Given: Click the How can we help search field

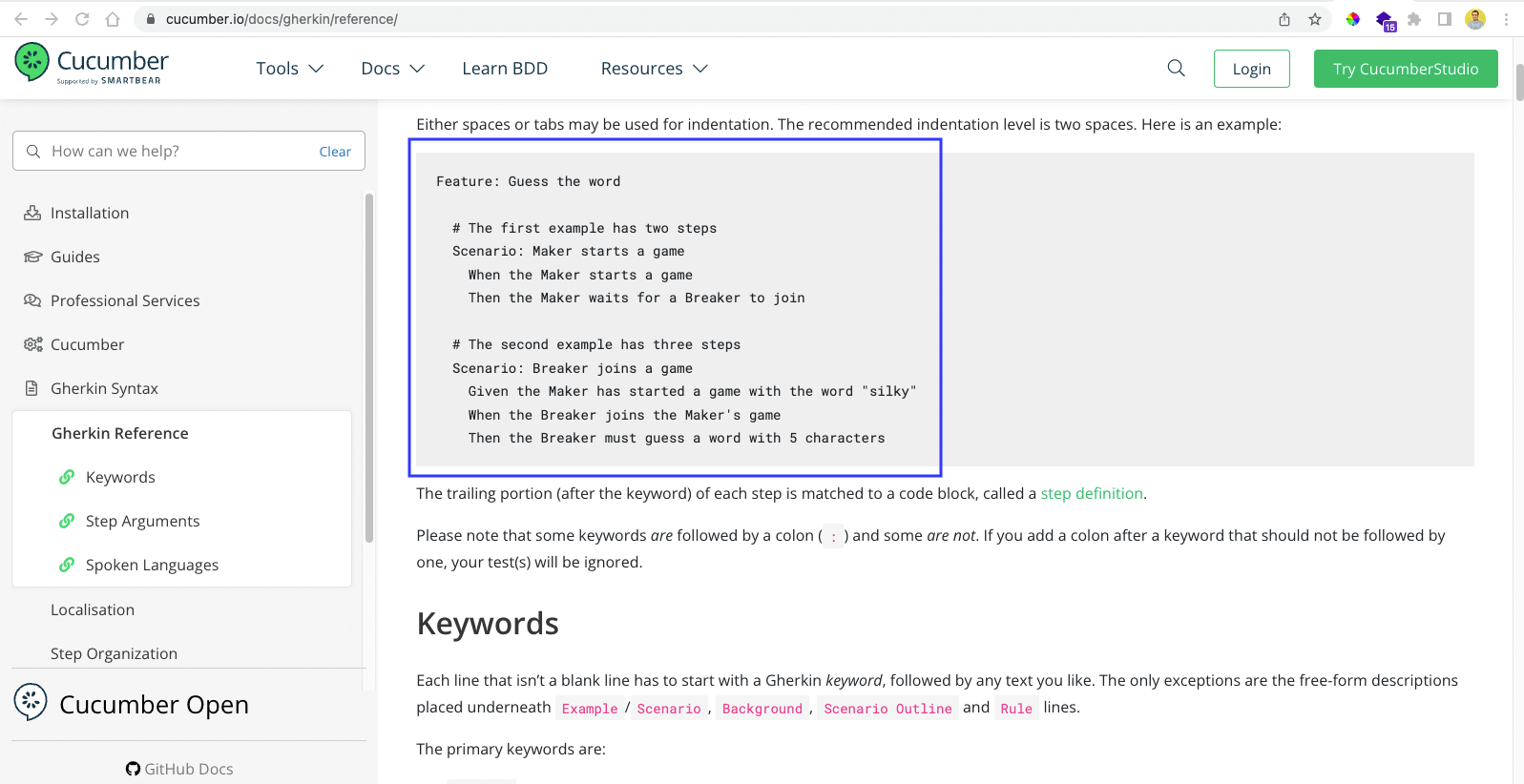Looking at the screenshot, I should [177, 151].
